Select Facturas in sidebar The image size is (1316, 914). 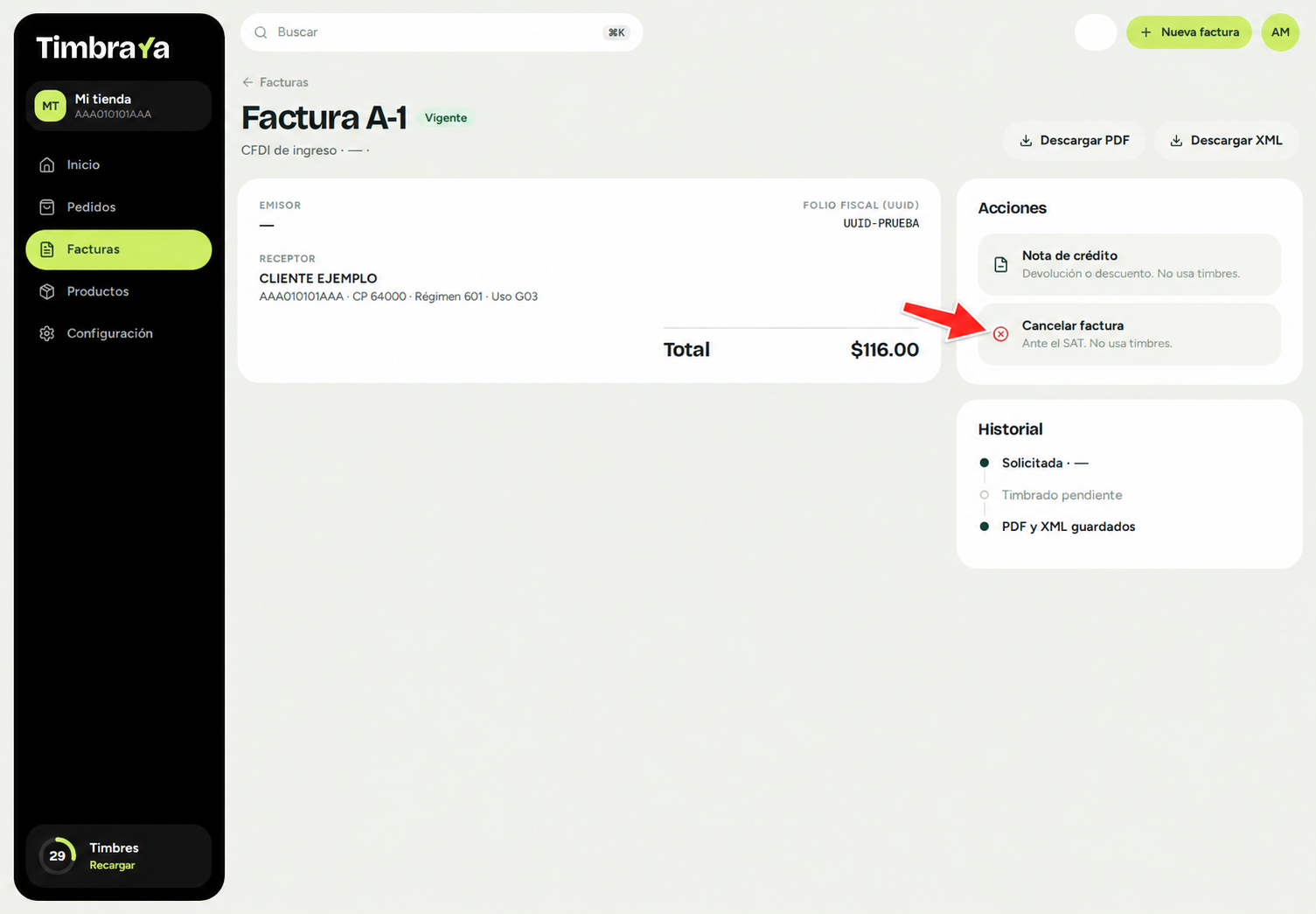119,249
